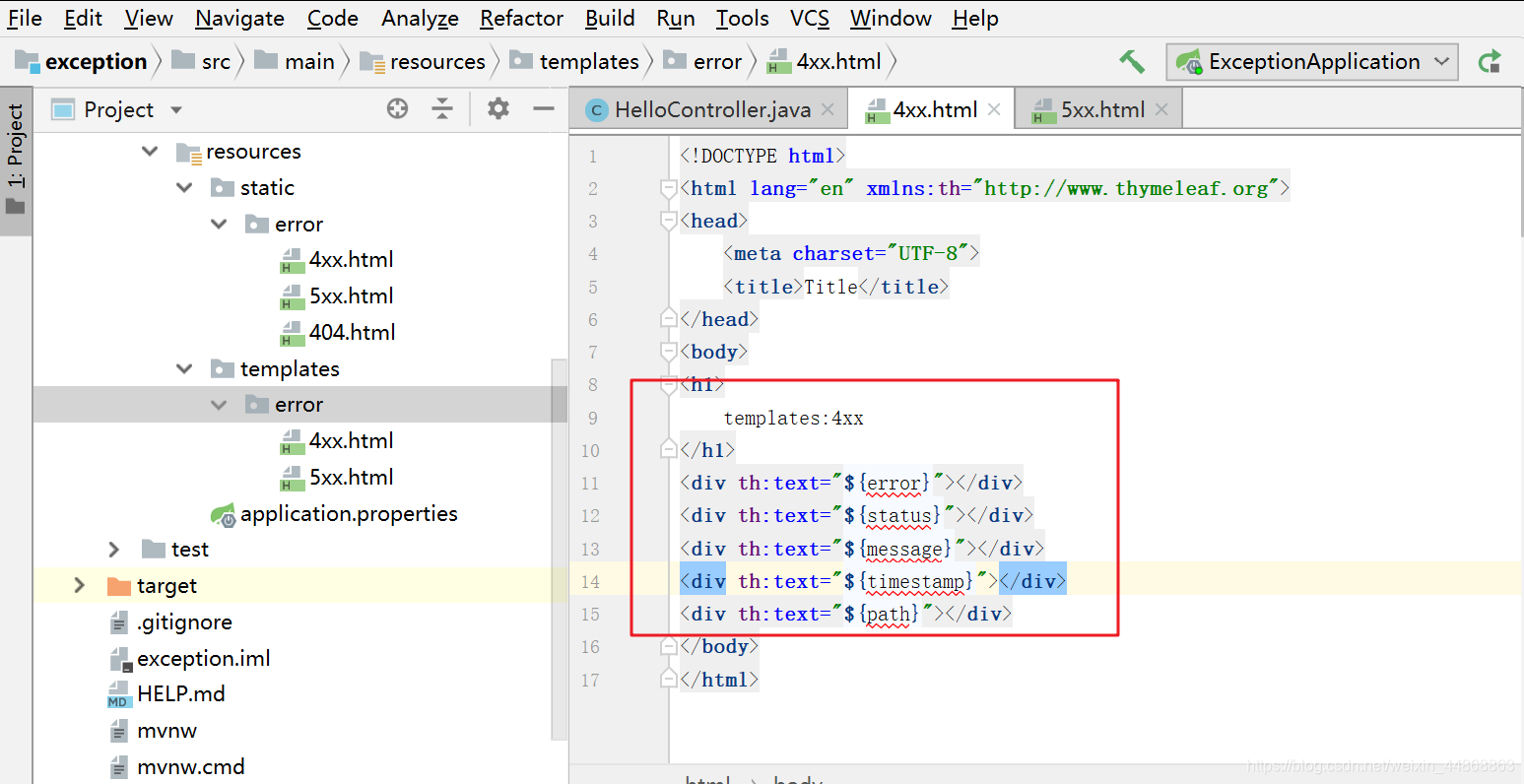Image resolution: width=1524 pixels, height=784 pixels.
Task: Select 5xx.html under templates error
Action: click(x=337, y=478)
